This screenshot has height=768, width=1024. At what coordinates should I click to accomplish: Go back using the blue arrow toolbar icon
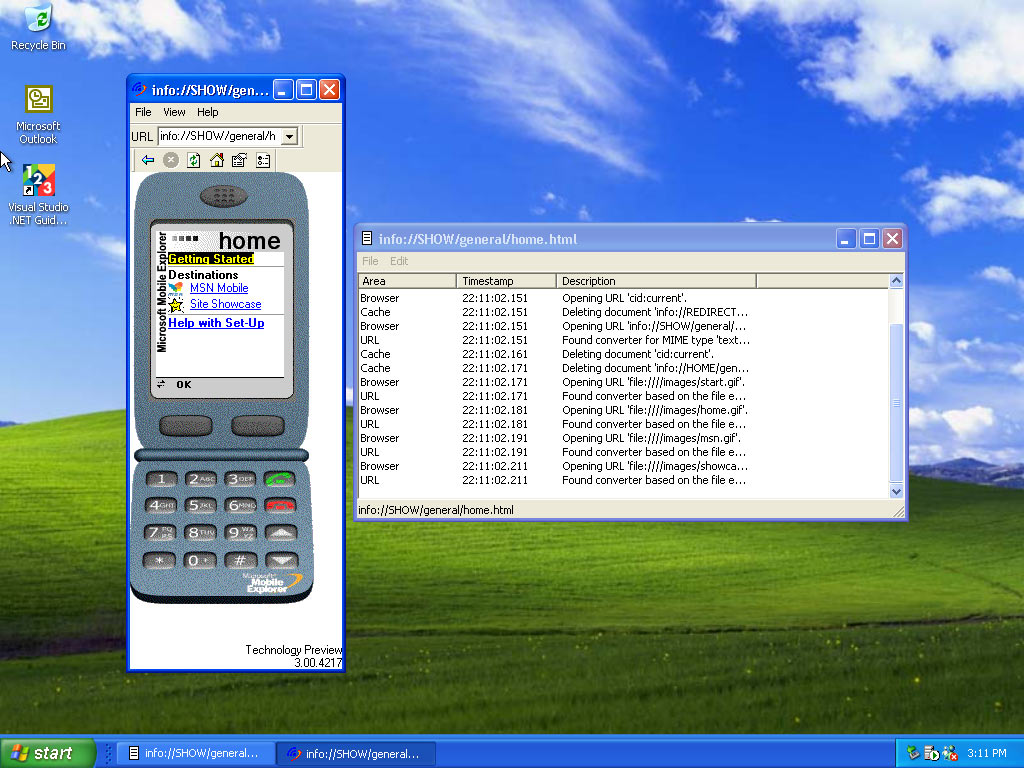(148, 160)
